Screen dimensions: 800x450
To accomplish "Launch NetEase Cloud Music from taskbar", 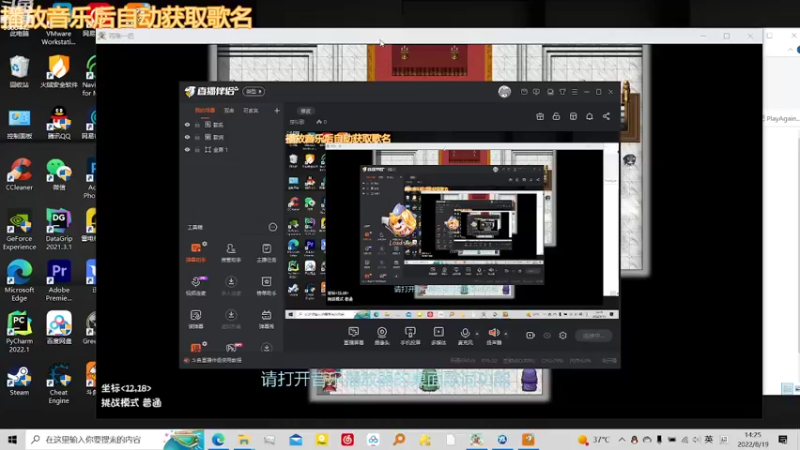I will point(347,439).
